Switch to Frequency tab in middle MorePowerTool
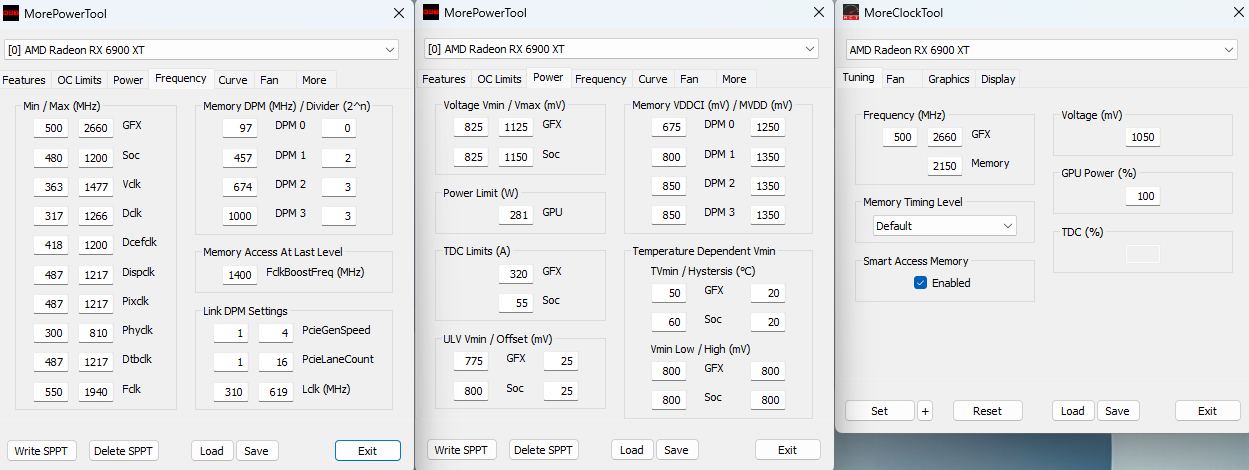 601,80
